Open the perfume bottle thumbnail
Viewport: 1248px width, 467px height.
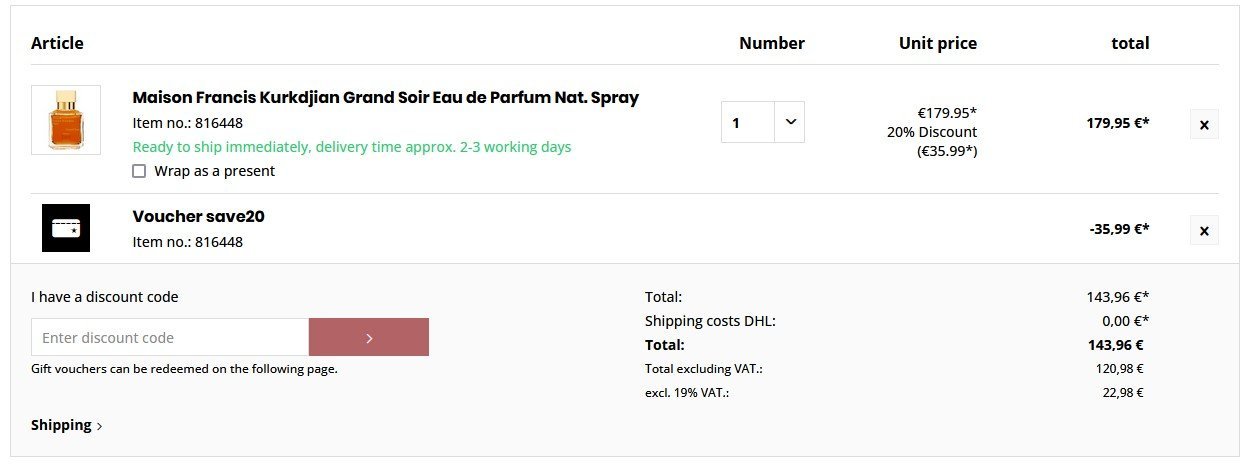point(66,120)
